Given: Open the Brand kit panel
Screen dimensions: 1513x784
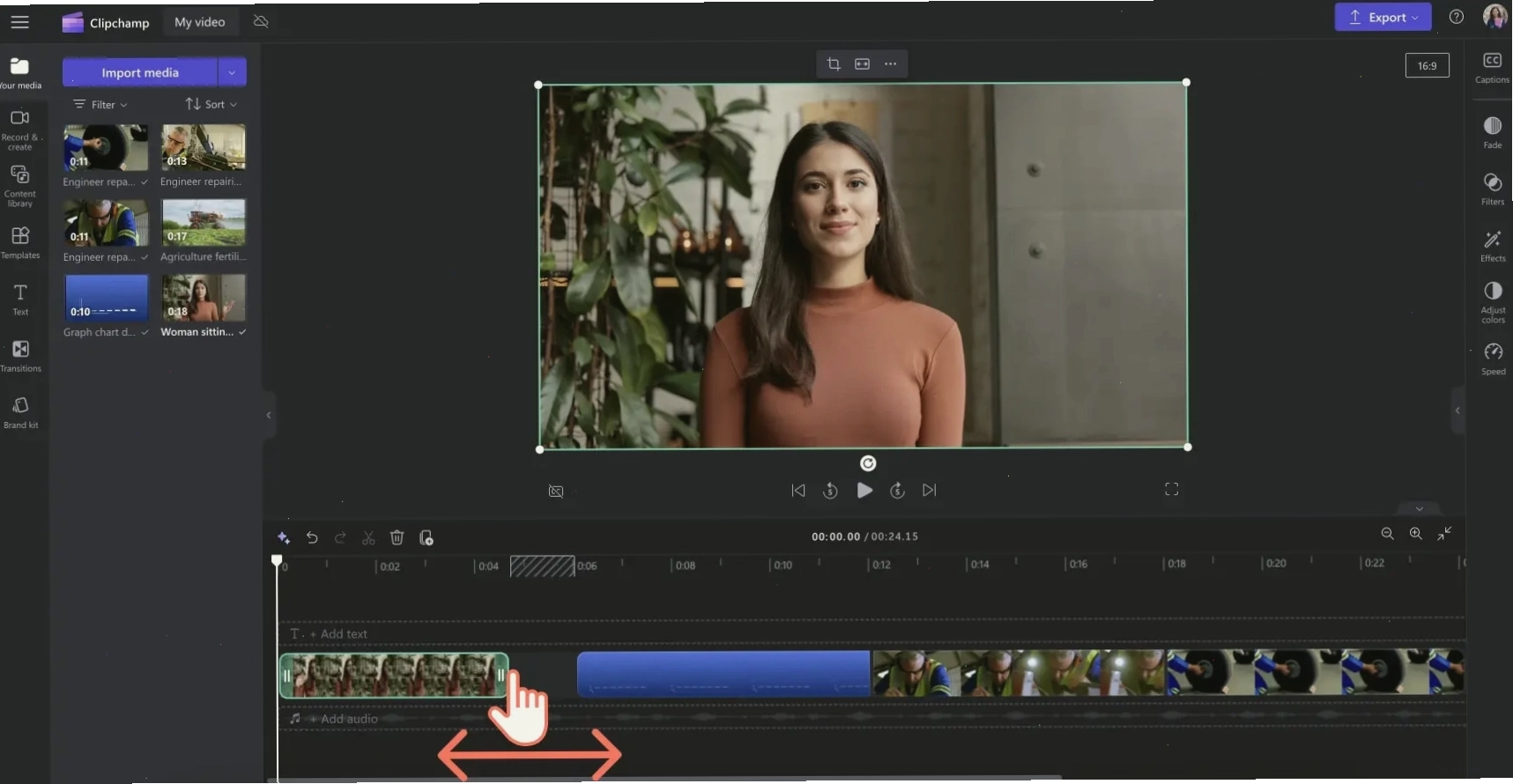Looking at the screenshot, I should point(20,412).
